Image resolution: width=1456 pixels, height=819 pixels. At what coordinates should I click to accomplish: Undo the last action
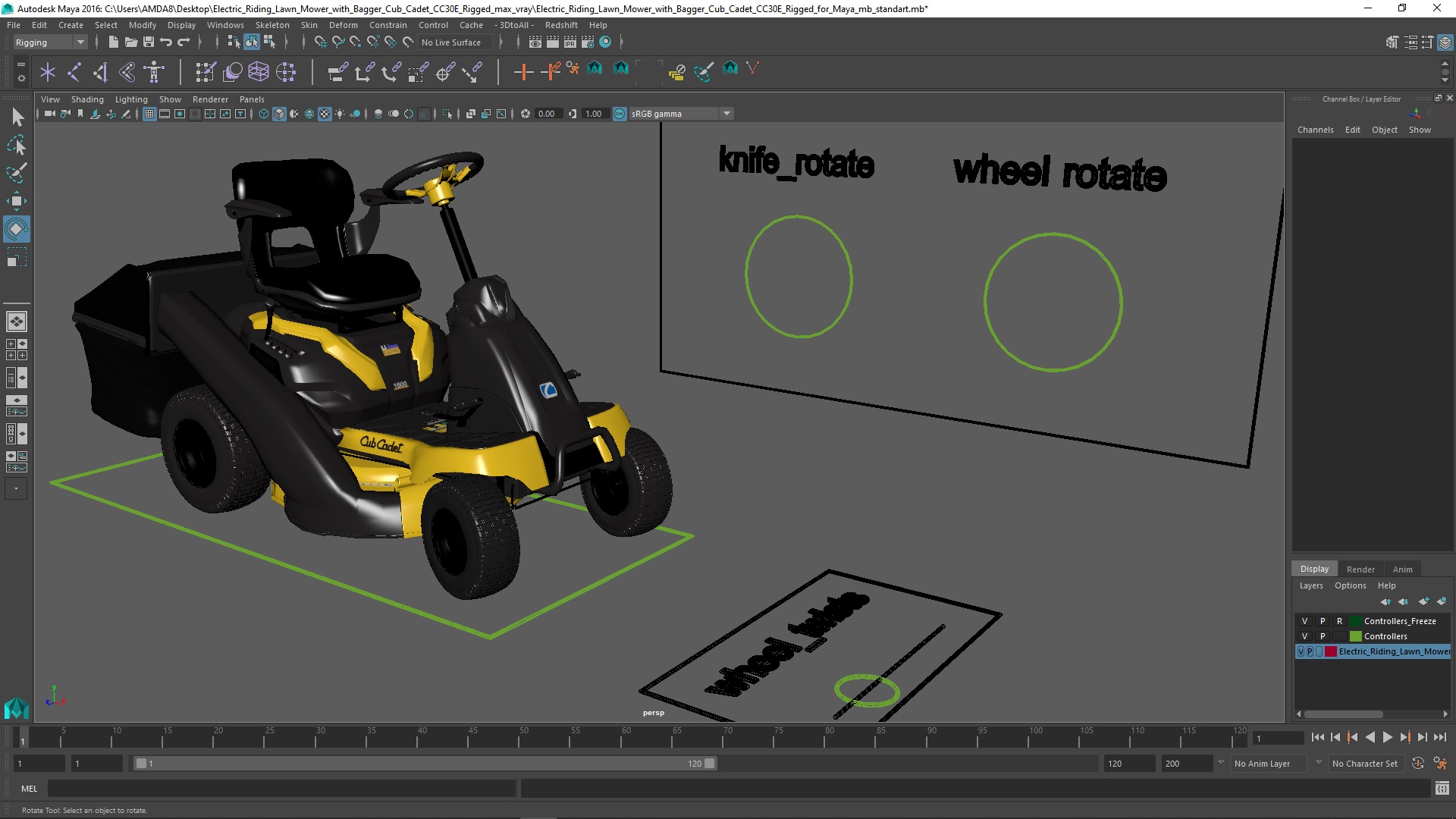[x=166, y=42]
